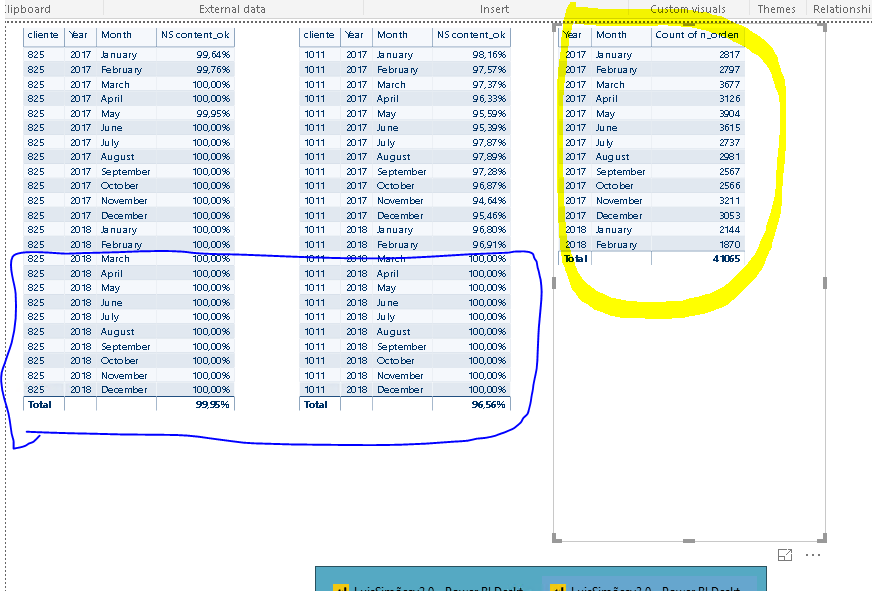Select the 97,87% value for July 2017
The height and width of the screenshot is (591, 872).
pos(489,142)
